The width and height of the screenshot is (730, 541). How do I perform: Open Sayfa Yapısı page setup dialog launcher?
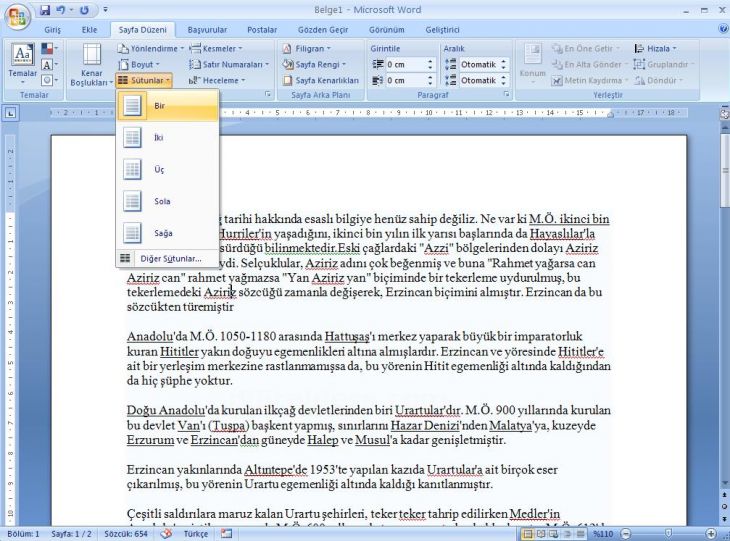(x=268, y=95)
